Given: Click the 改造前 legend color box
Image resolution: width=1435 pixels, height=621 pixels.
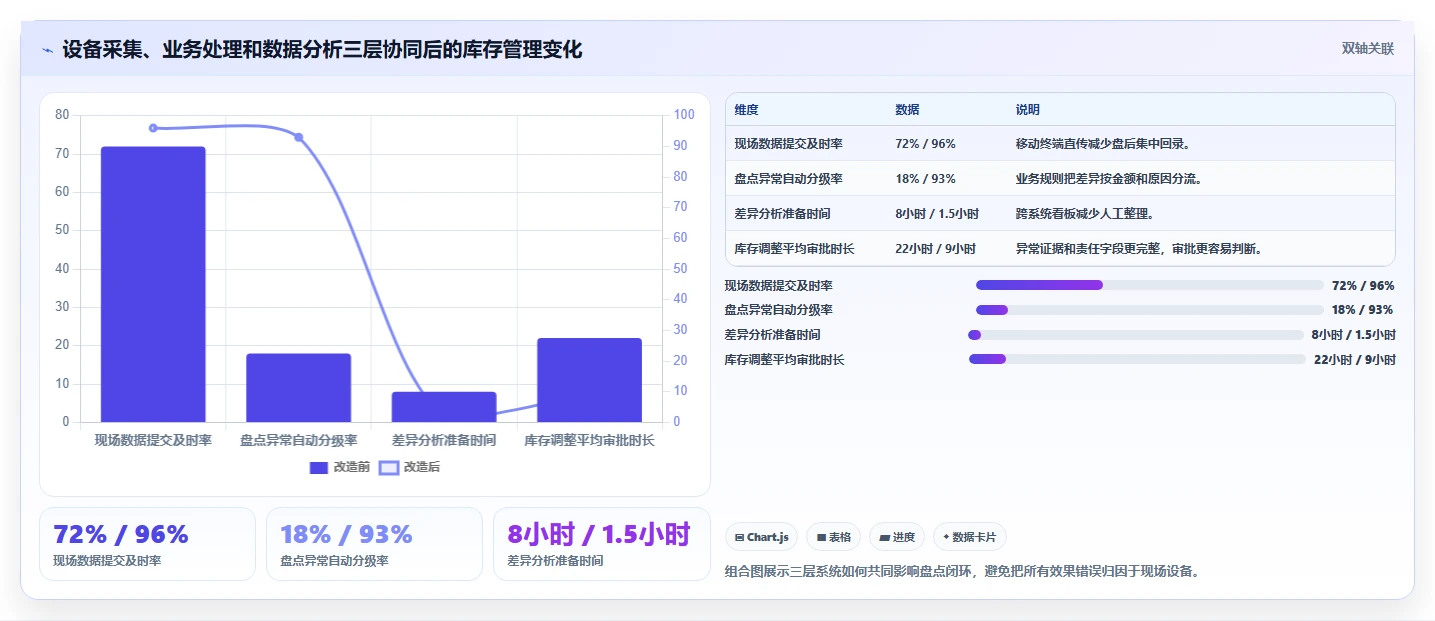Looking at the screenshot, I should [319, 467].
